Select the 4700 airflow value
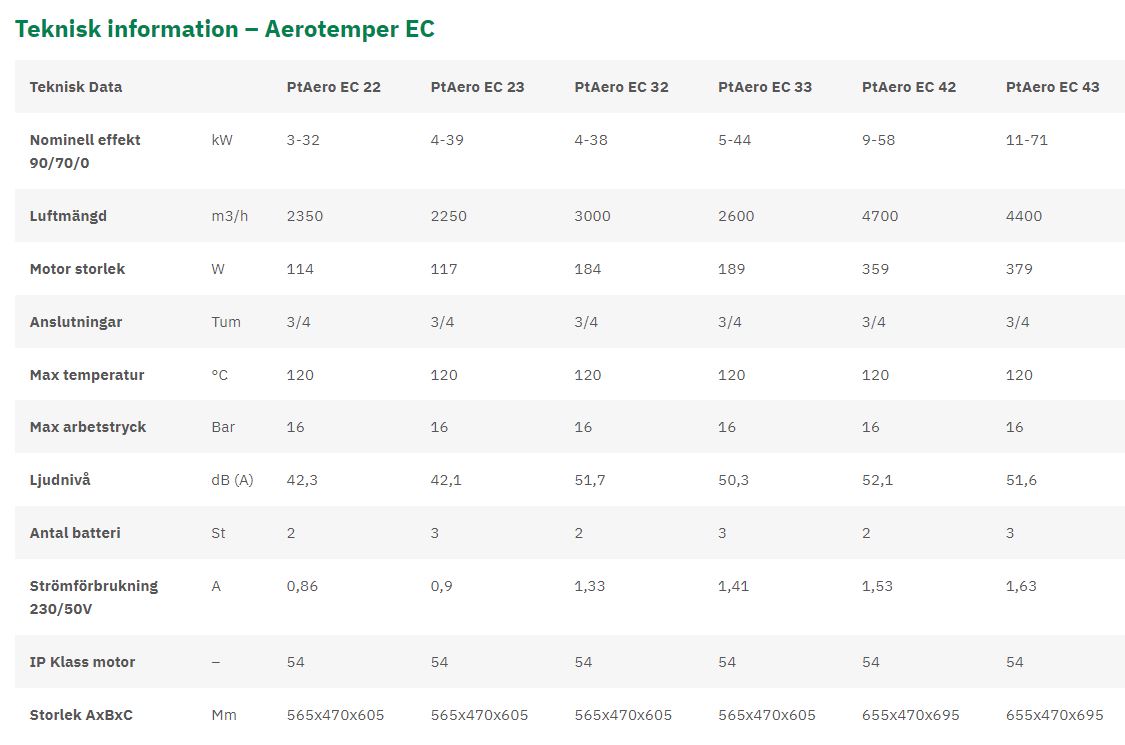1125x745 pixels. 880,216
